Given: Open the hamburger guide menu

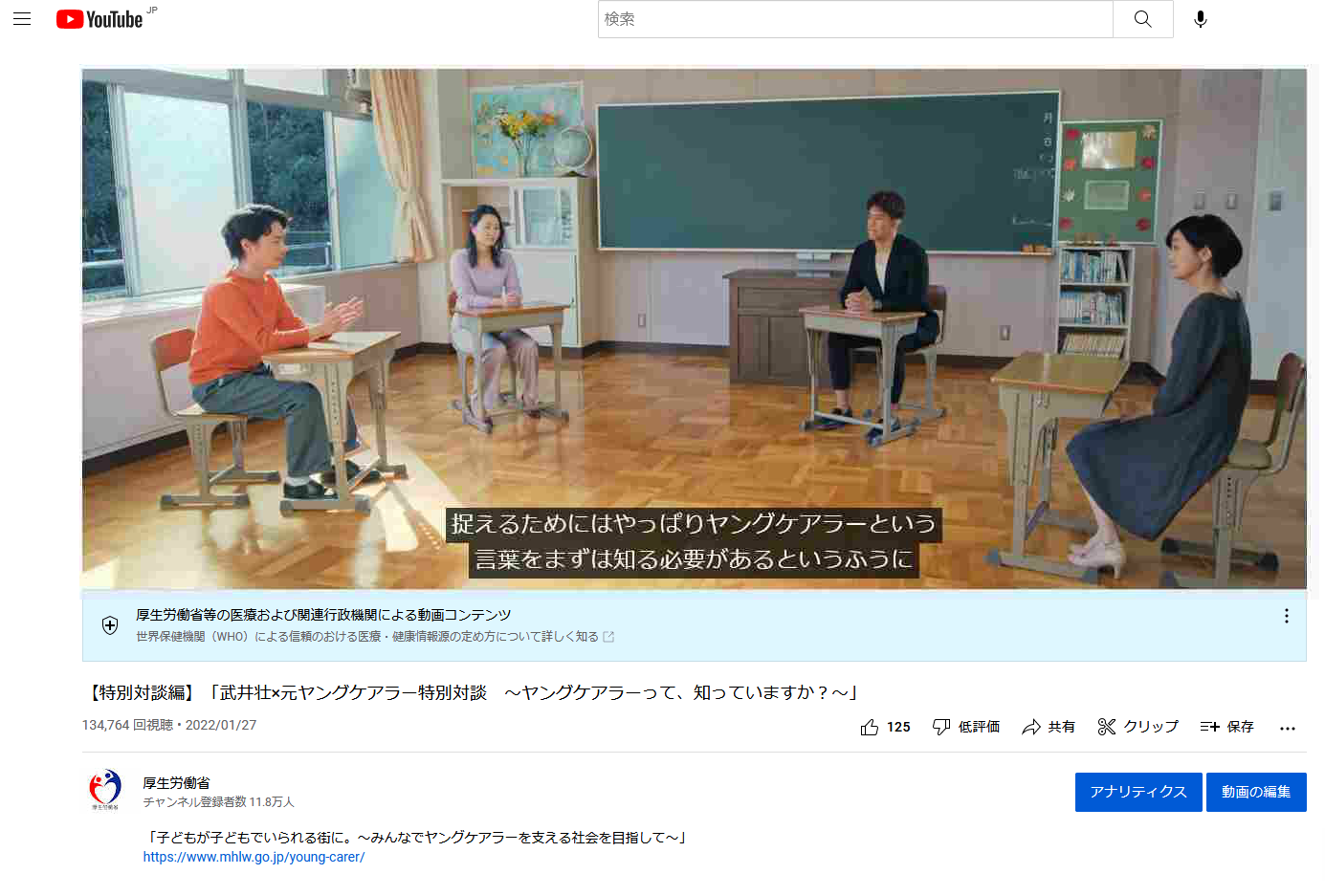Looking at the screenshot, I should tap(22, 19).
